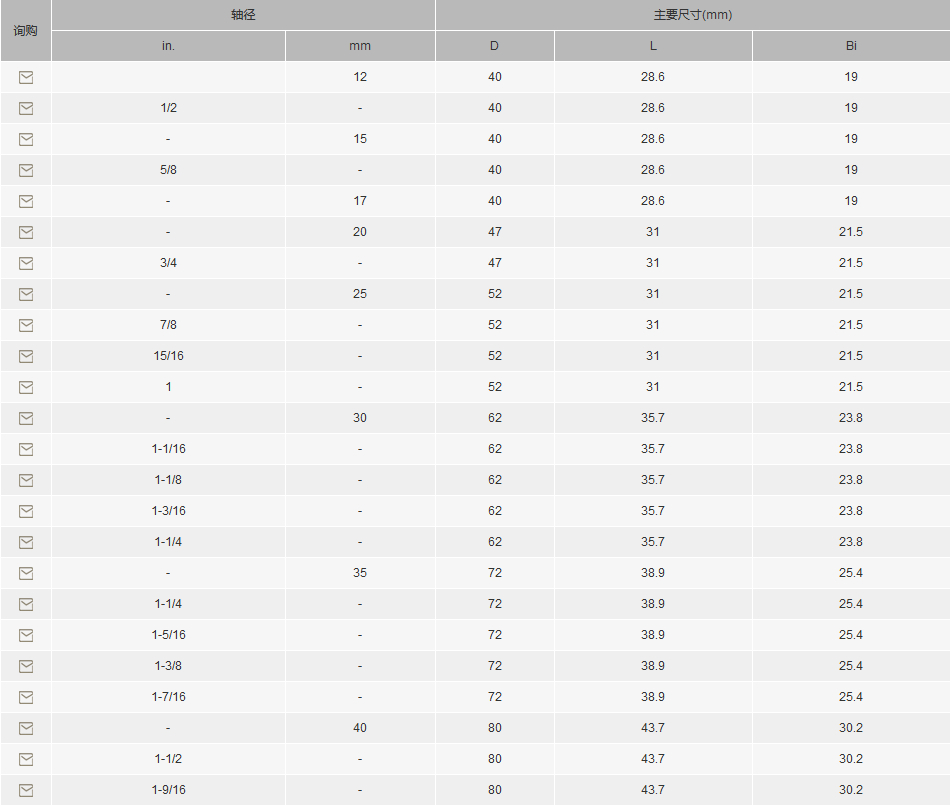Click inquiry envelope for 1/2 inch shaft row
The image size is (950, 805).
coord(26,108)
